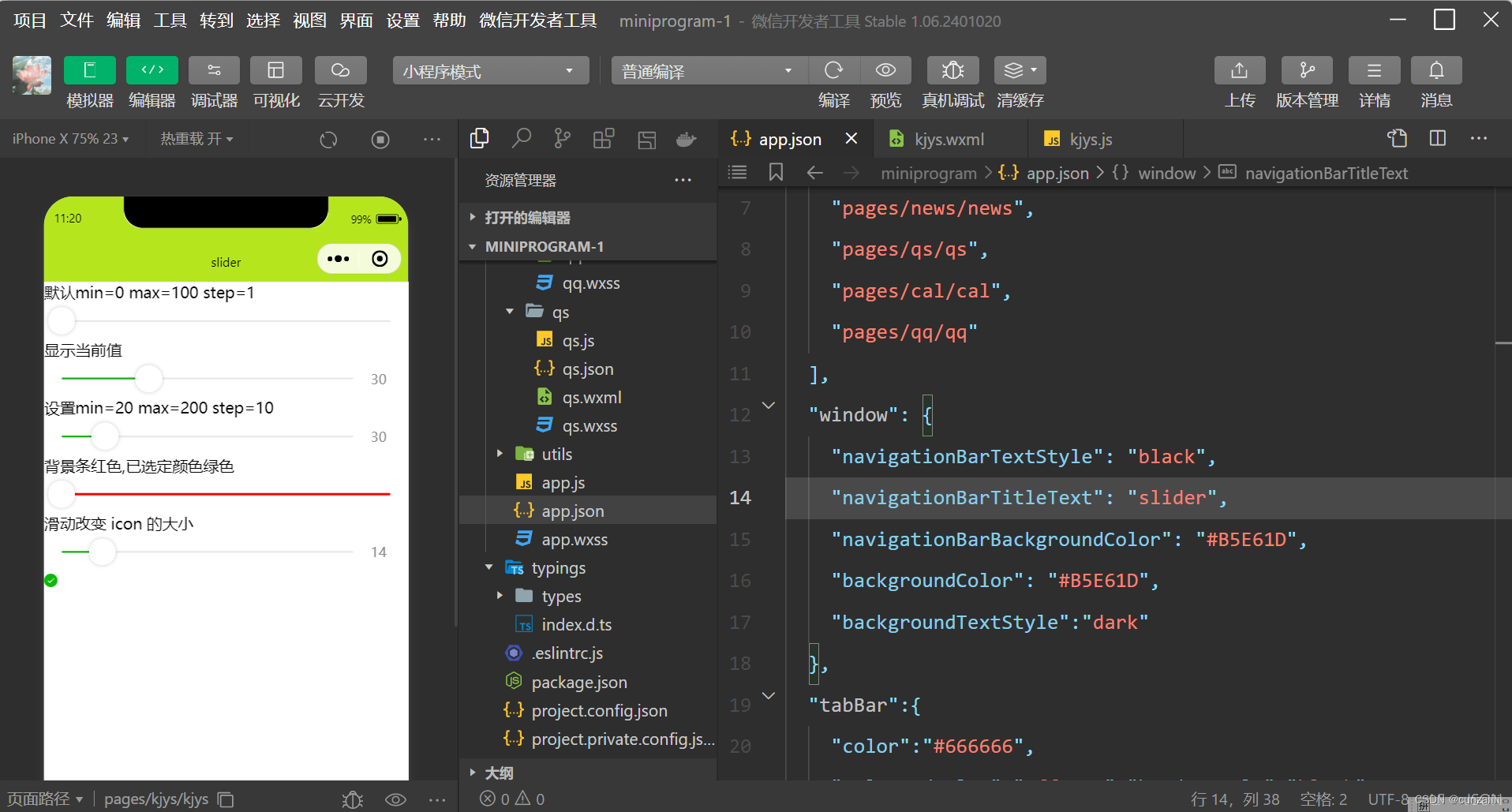Split the editor view
1512x812 pixels.
(x=1438, y=138)
